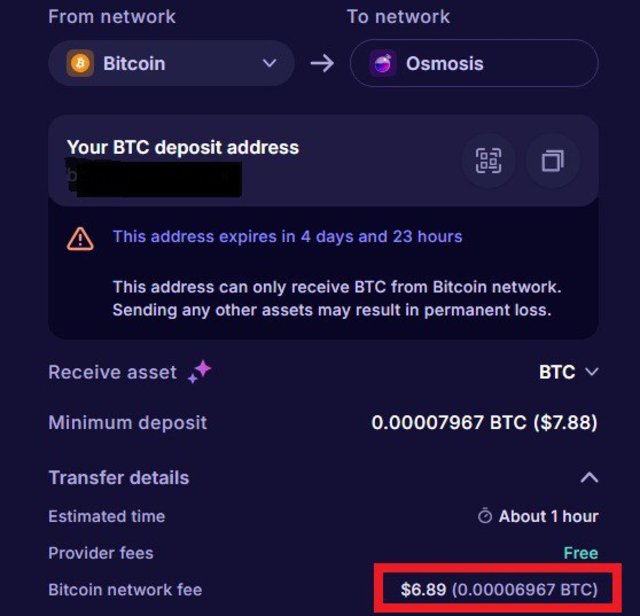640x616 pixels.
Task: Click the sparkle icon beside Receive asset
Action: click(200, 371)
